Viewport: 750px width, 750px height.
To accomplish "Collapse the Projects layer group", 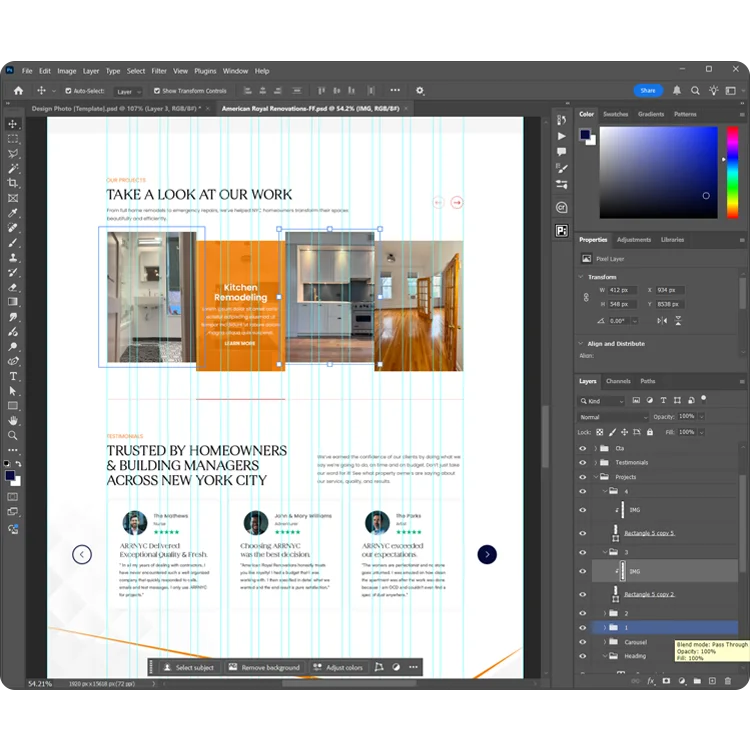I will coord(595,478).
